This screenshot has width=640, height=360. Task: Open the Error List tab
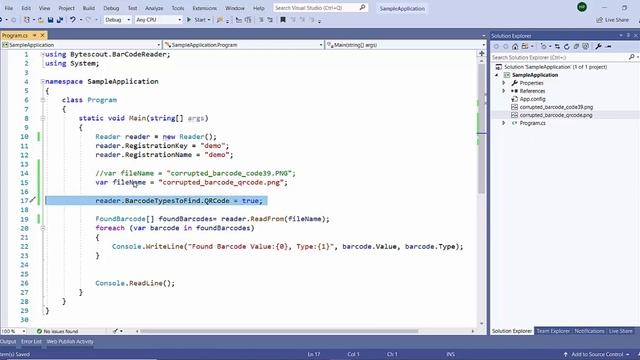coord(31,342)
